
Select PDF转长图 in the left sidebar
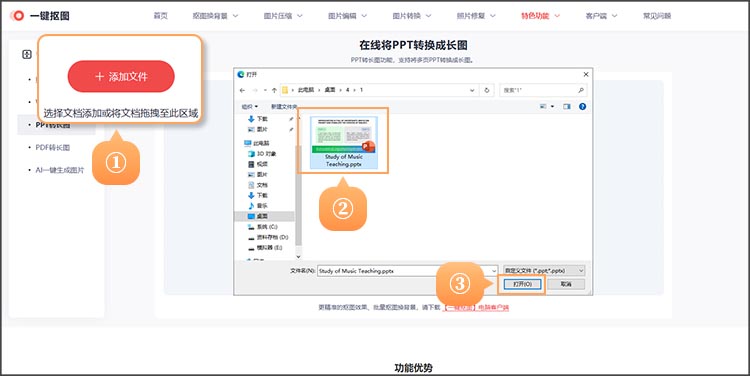(x=53, y=147)
